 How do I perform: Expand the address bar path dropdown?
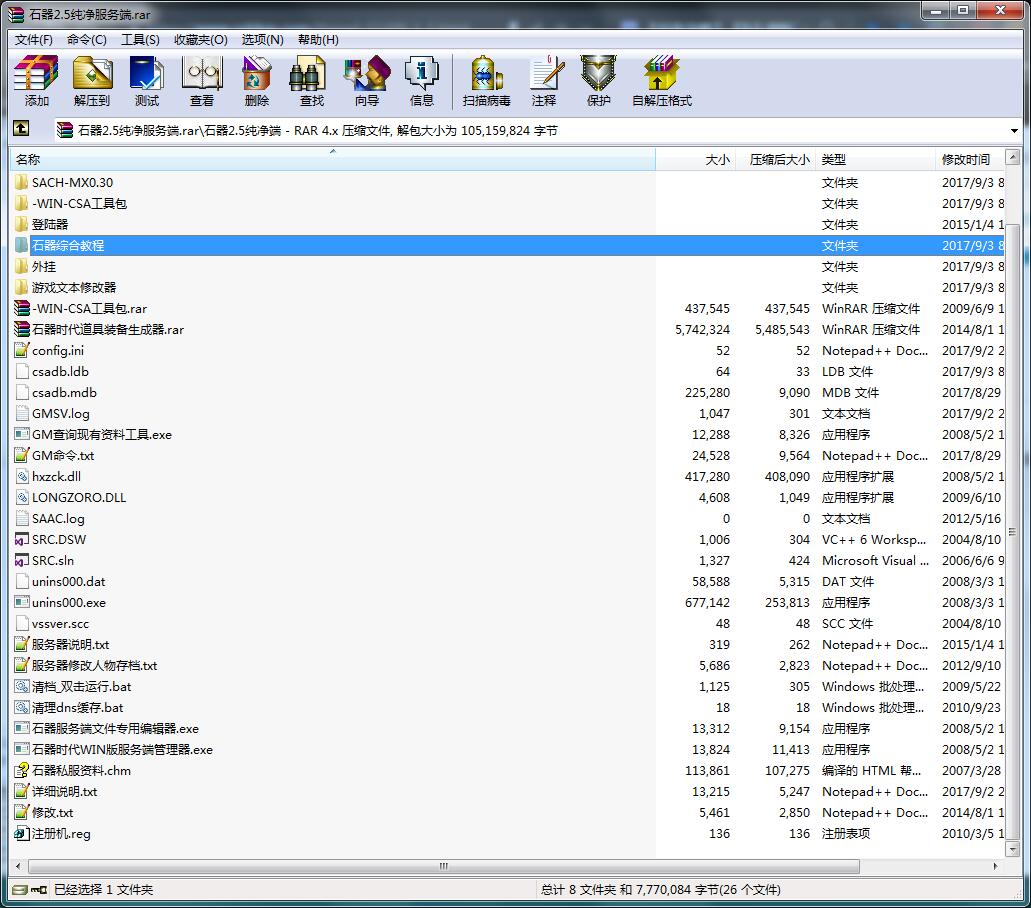[x=1014, y=131]
